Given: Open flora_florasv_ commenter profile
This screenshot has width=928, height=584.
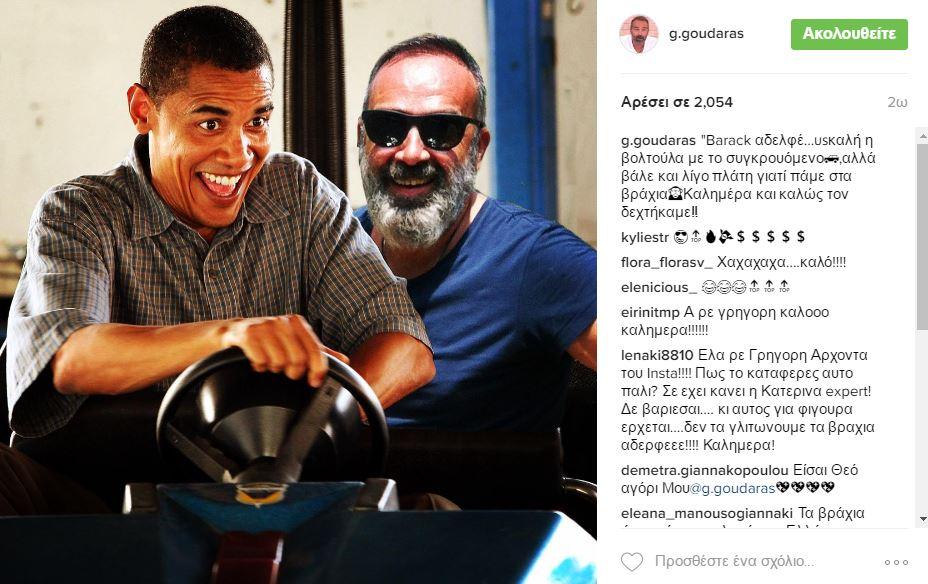Looking at the screenshot, I should (x=667, y=262).
